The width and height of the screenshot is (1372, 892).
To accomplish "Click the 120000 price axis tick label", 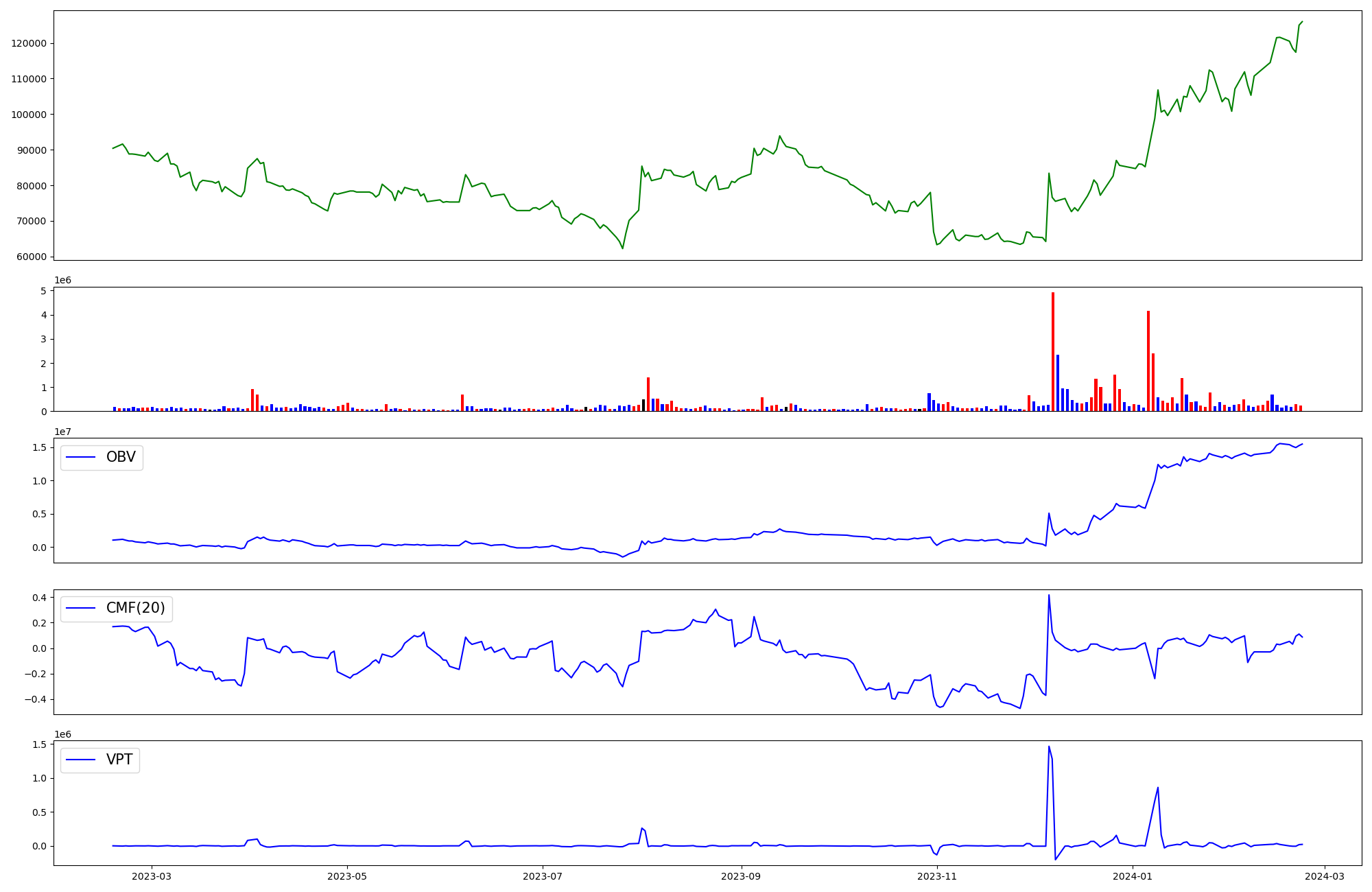I will [29, 43].
